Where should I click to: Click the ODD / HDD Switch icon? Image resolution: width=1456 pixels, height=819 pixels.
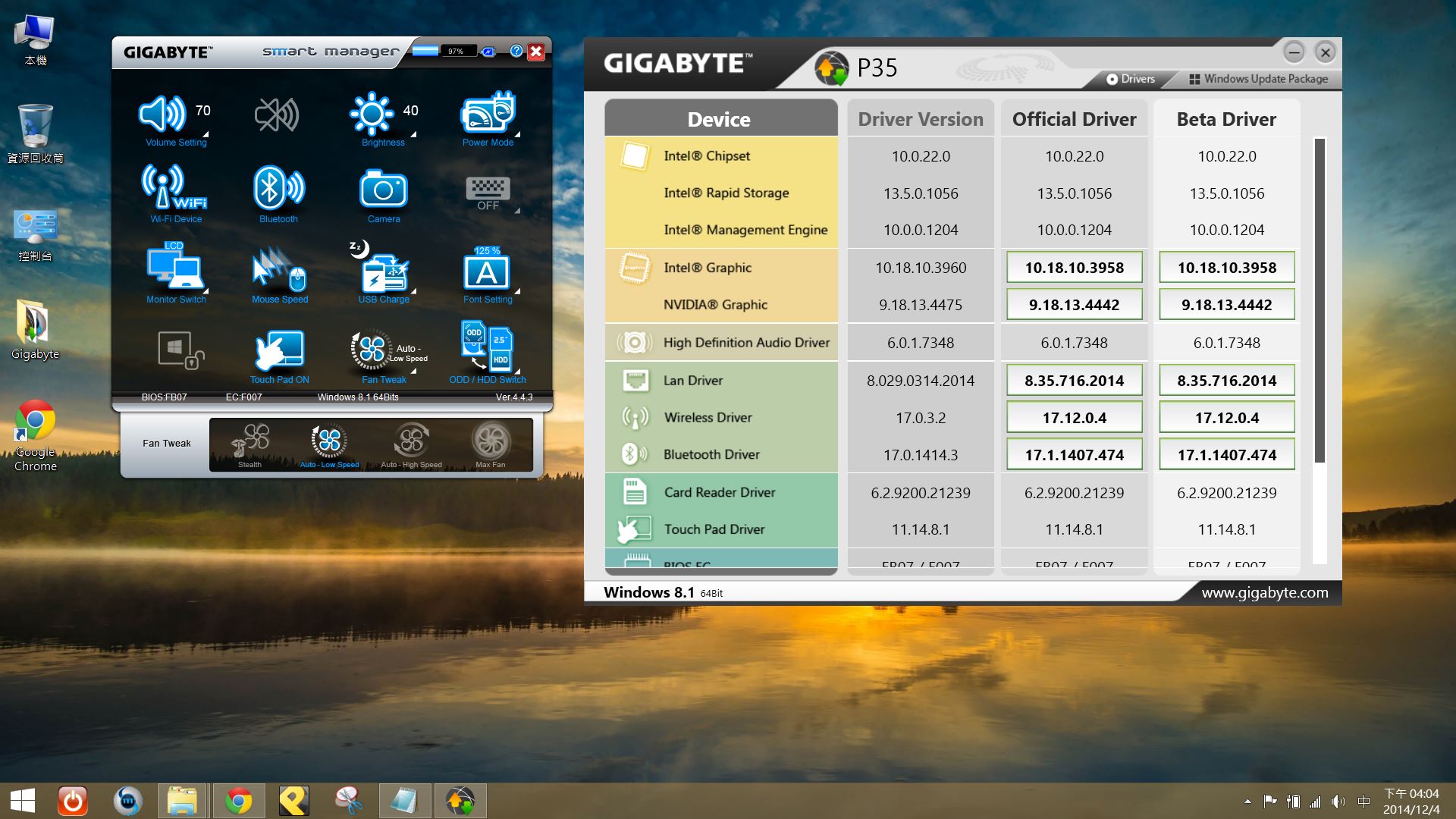(x=487, y=347)
